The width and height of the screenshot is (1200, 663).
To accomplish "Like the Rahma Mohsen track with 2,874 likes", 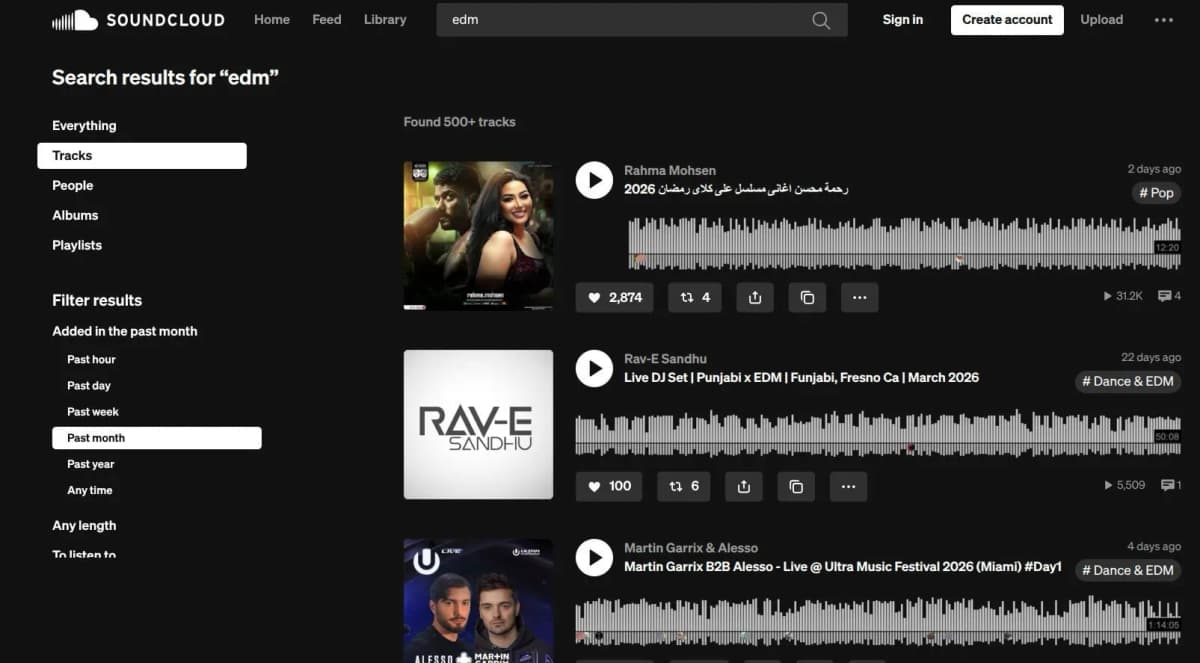I will pyautogui.click(x=614, y=297).
